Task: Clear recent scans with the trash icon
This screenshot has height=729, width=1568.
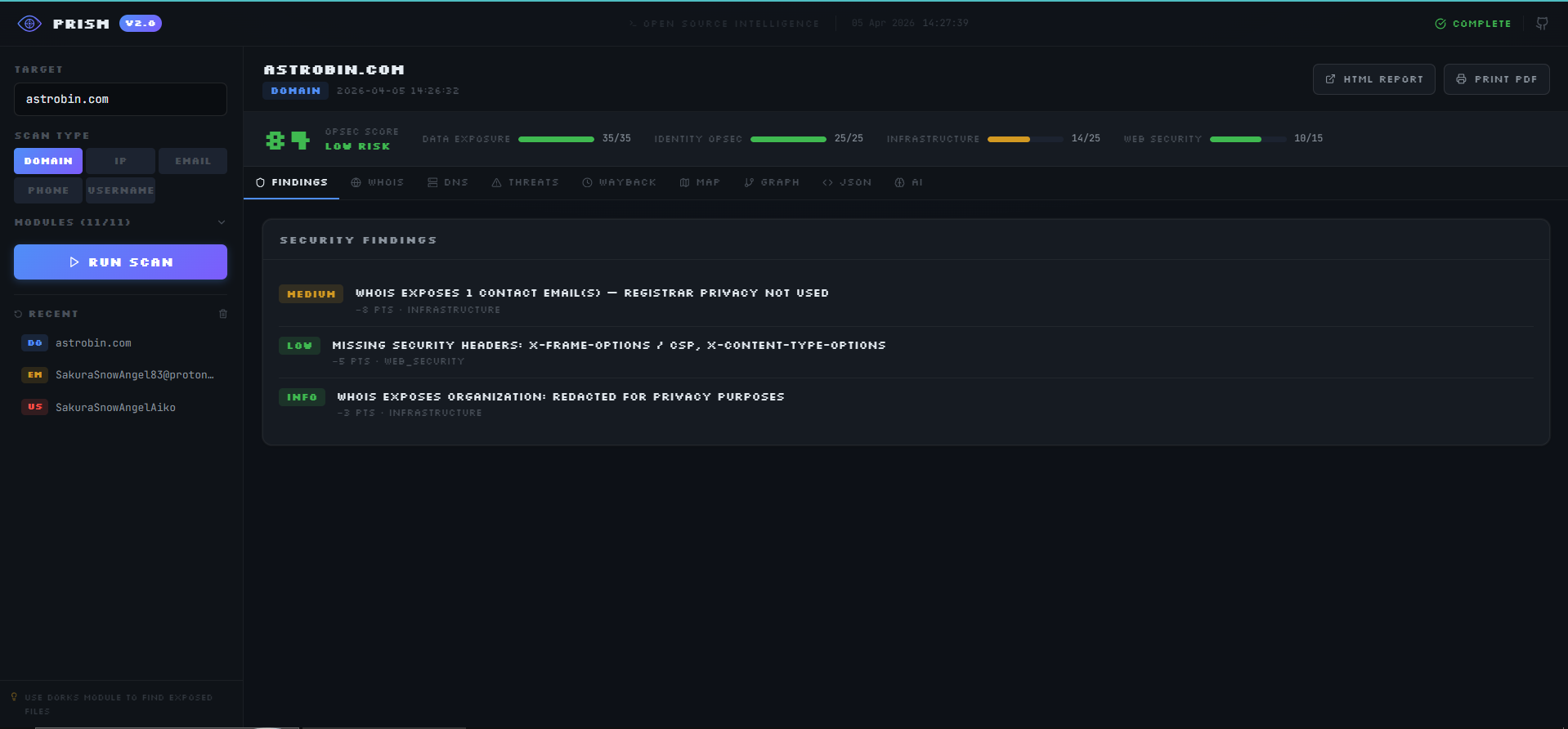Action: [223, 314]
